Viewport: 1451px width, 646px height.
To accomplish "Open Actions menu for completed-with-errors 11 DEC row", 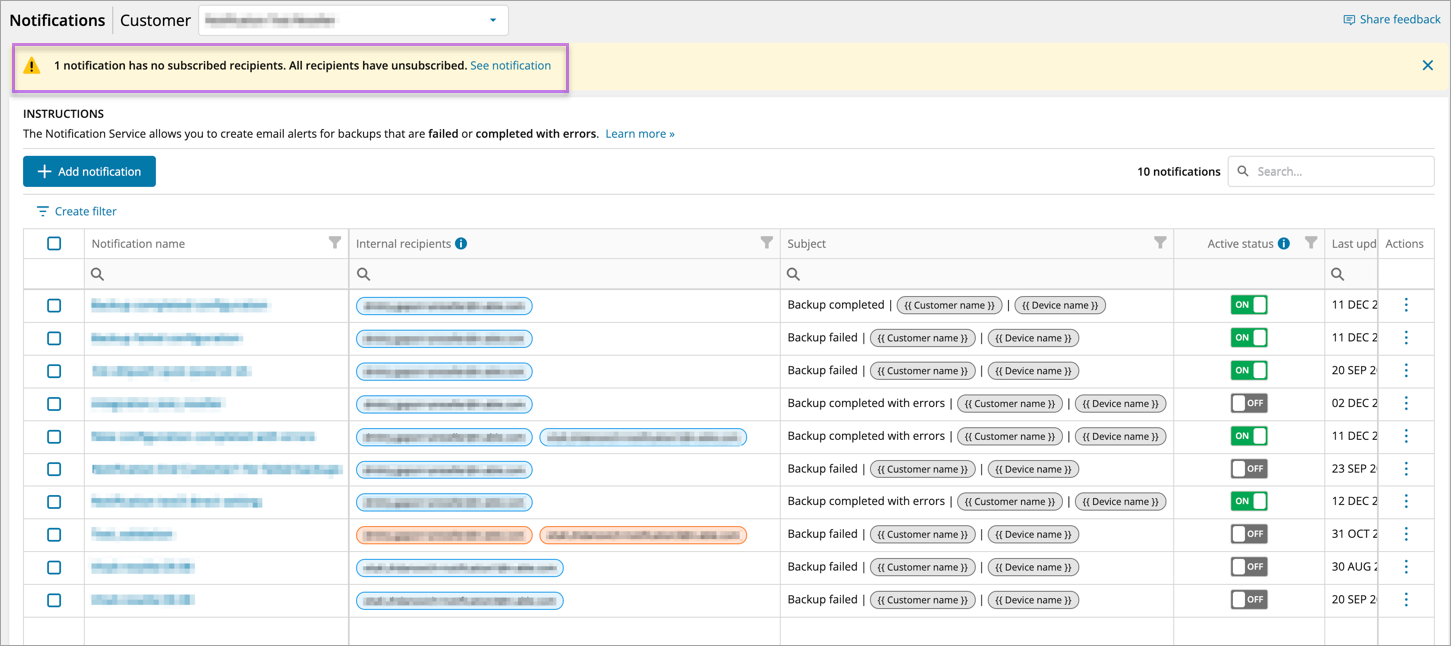I will click(x=1406, y=436).
